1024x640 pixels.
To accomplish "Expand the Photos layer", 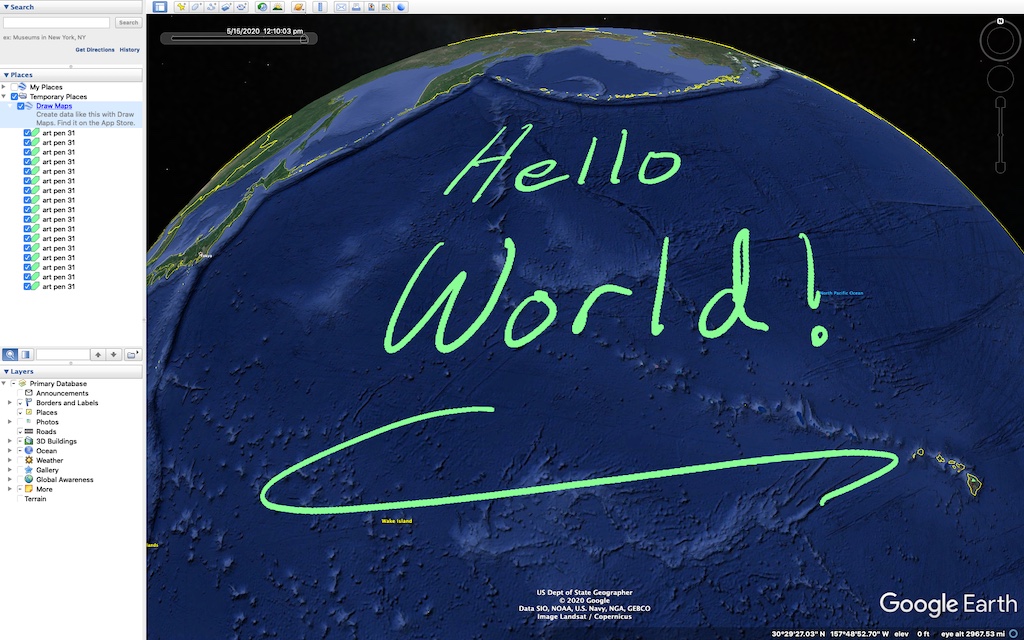I will point(10,422).
